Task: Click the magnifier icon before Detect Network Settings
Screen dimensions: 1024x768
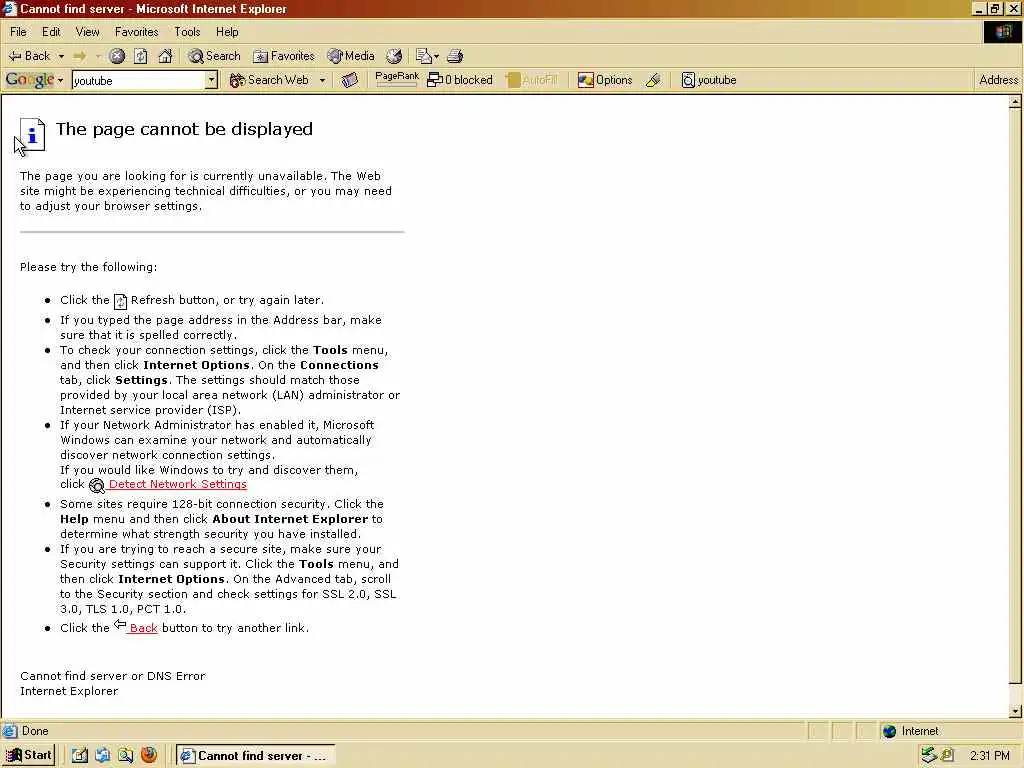Action: tap(97, 485)
